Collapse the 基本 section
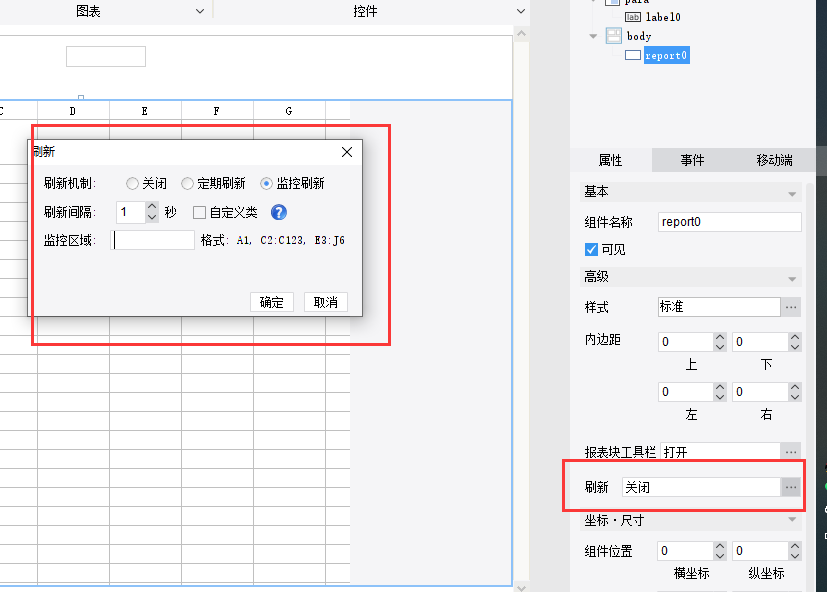Screen dimensions: 827x592 [x=792, y=194]
